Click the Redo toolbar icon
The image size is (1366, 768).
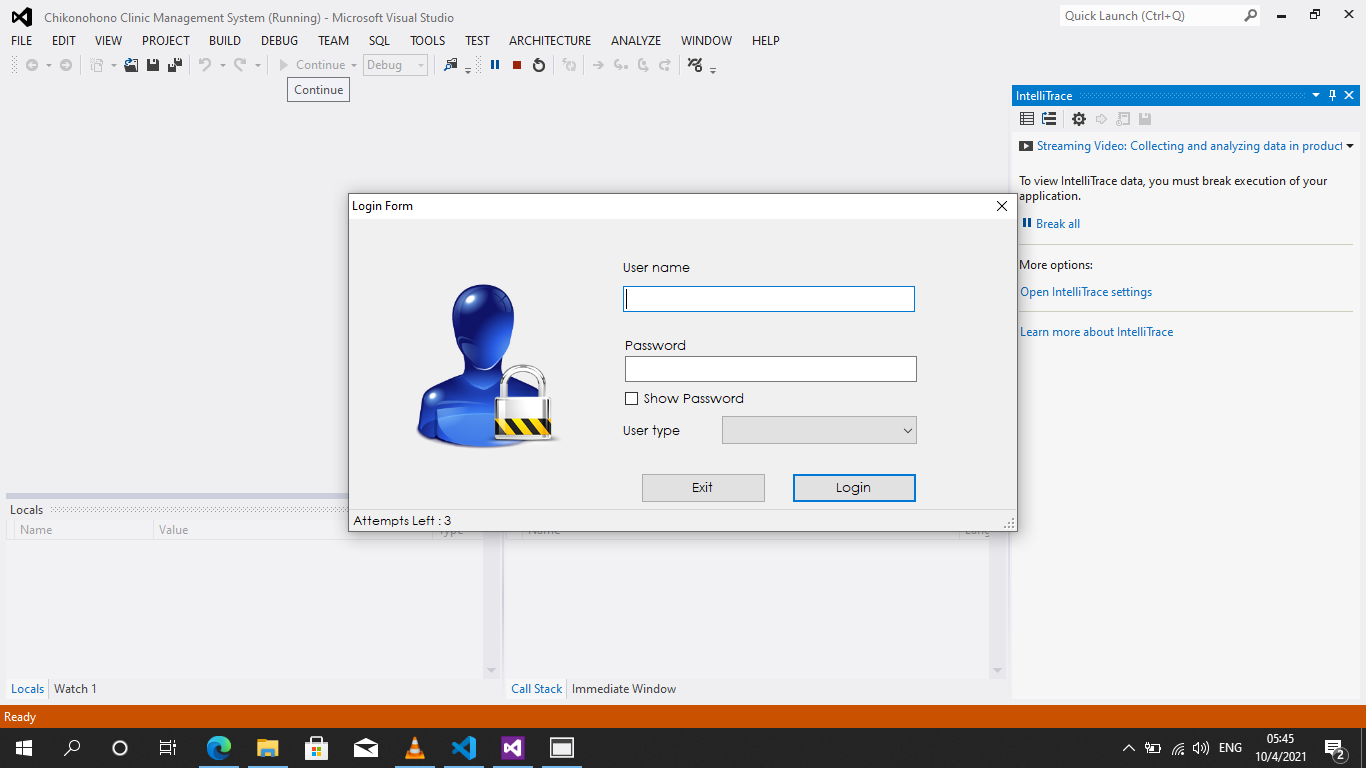(240, 65)
